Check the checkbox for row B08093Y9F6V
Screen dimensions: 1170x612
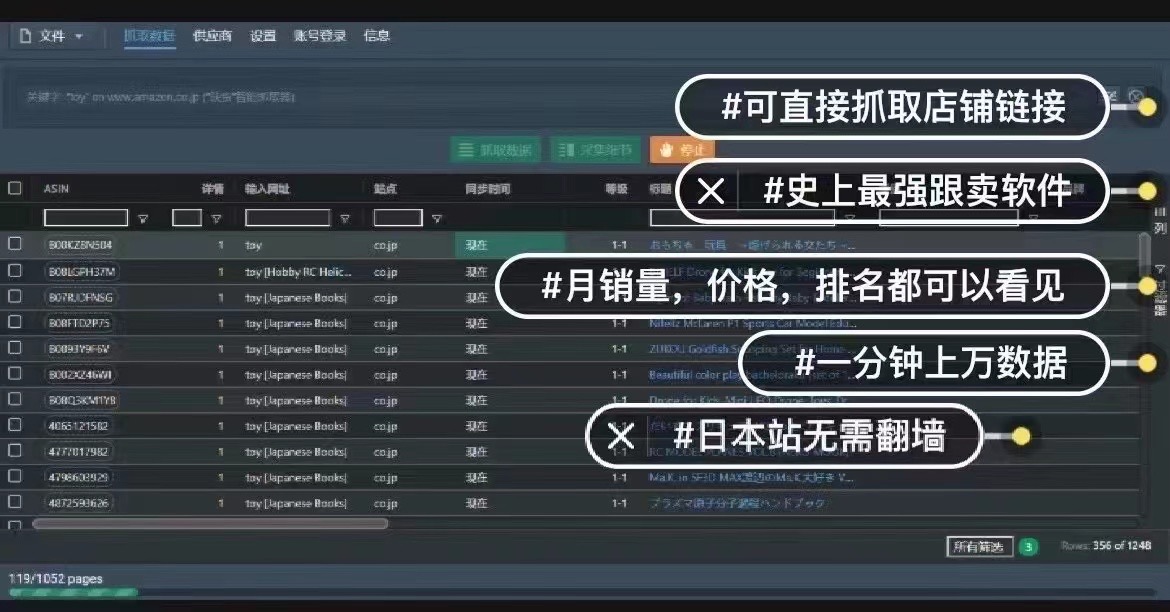click(15, 348)
